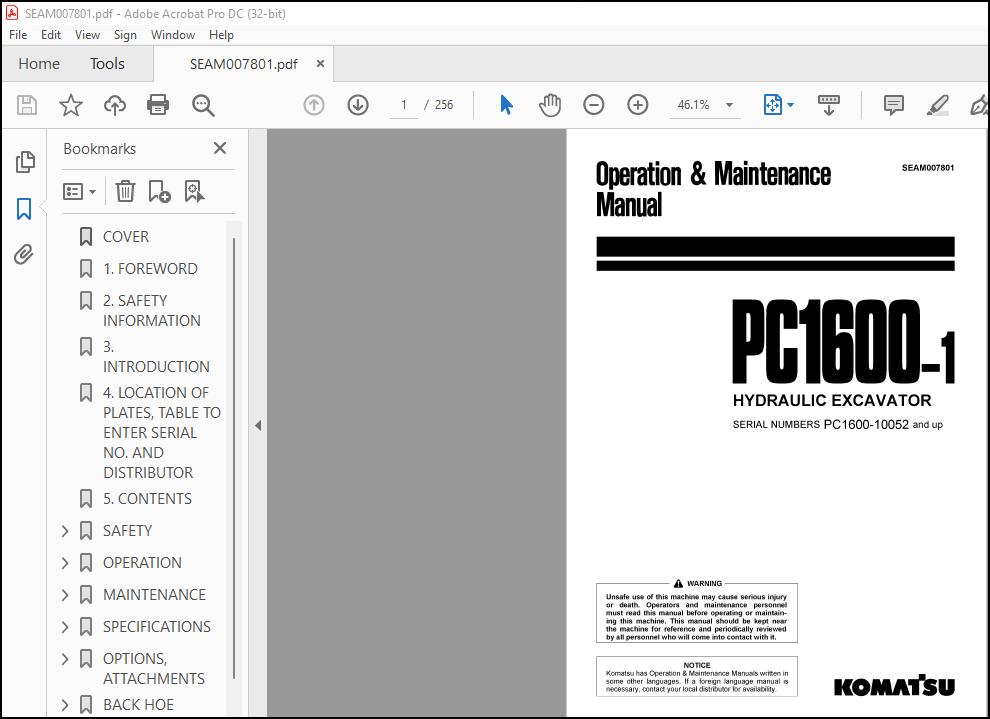Open the Window menu
Screen dimensions: 990x719
(x=172, y=35)
